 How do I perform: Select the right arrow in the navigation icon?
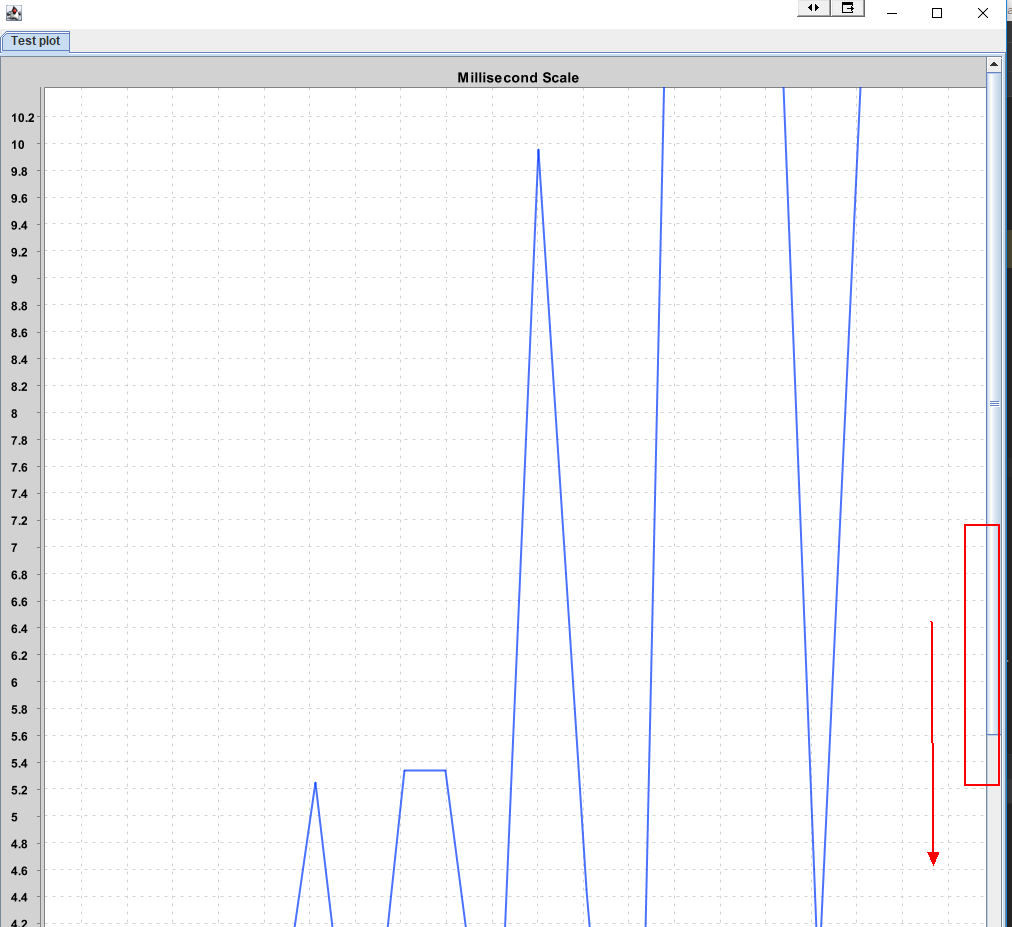pyautogui.click(x=818, y=8)
